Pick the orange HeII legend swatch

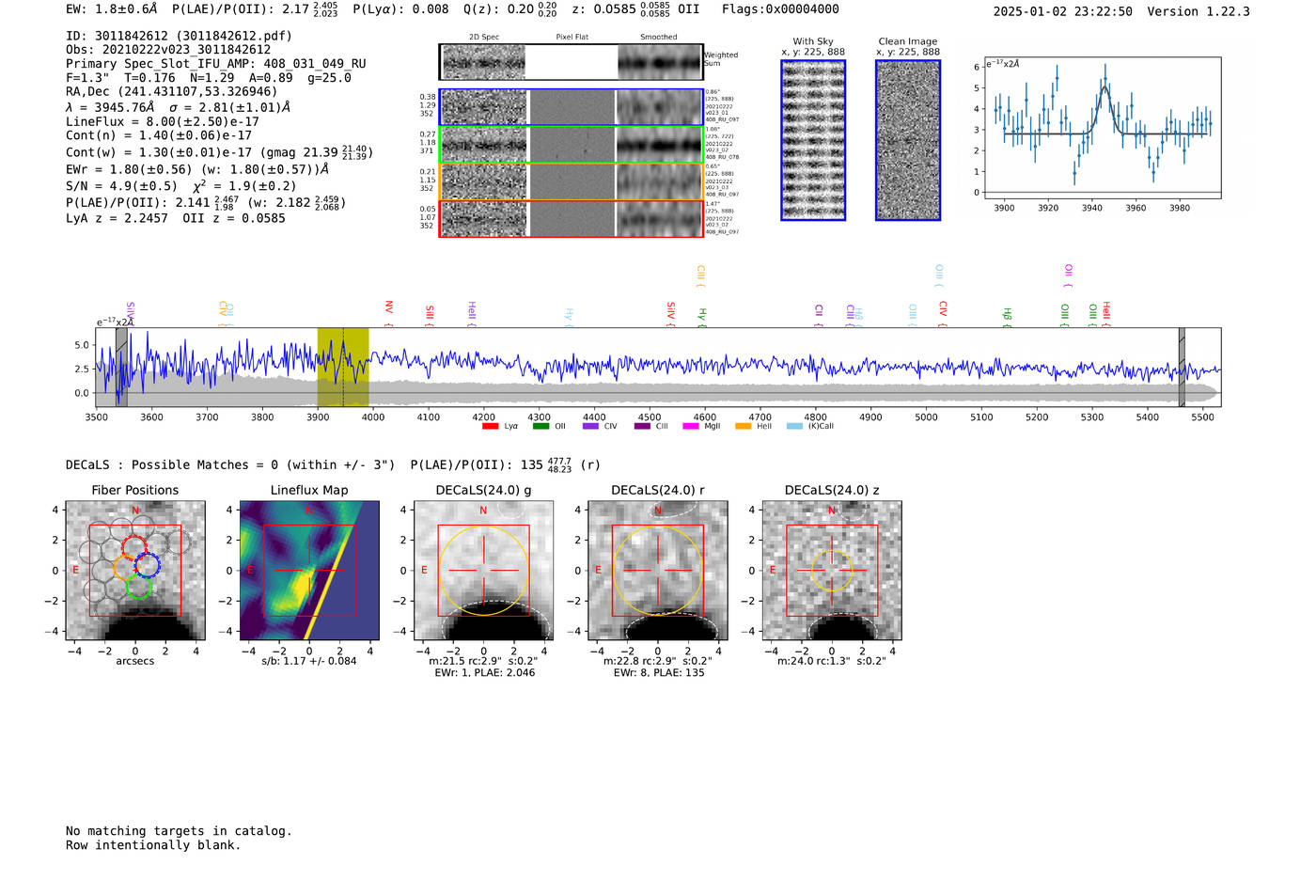click(x=743, y=427)
